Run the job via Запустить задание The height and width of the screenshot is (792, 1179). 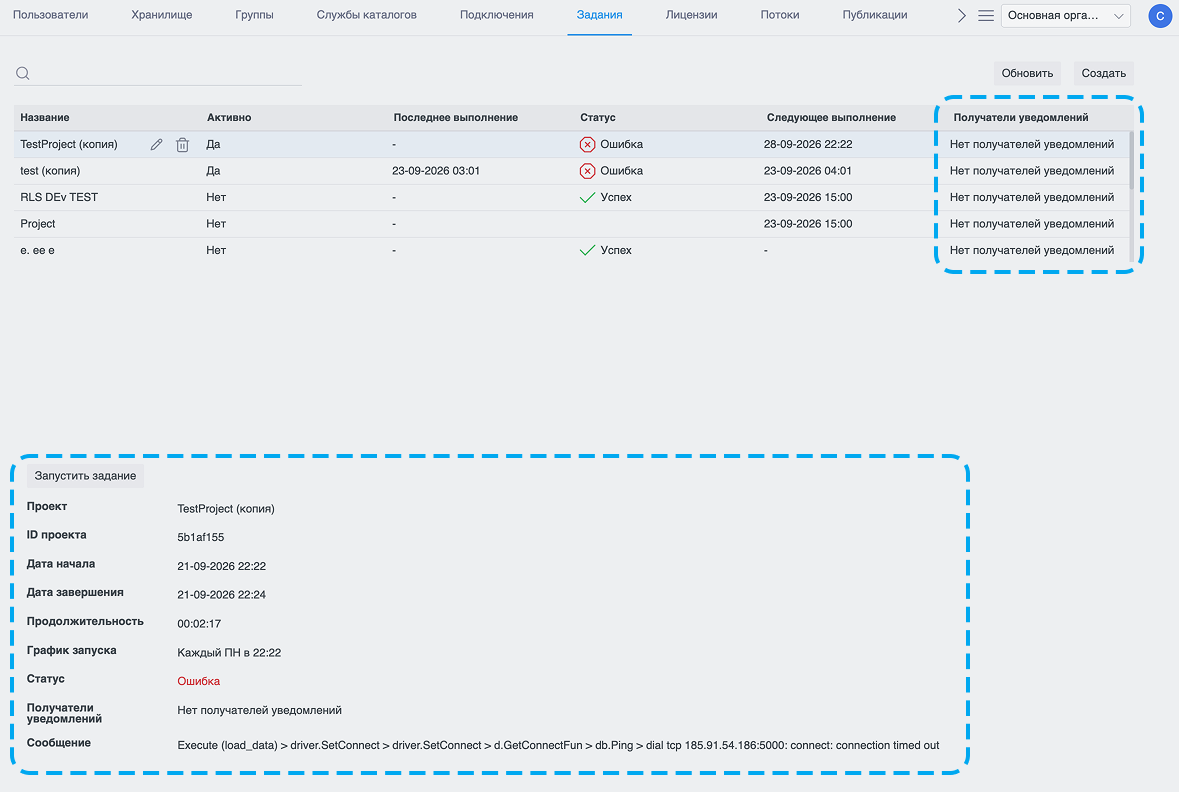pyautogui.click(x=85, y=475)
